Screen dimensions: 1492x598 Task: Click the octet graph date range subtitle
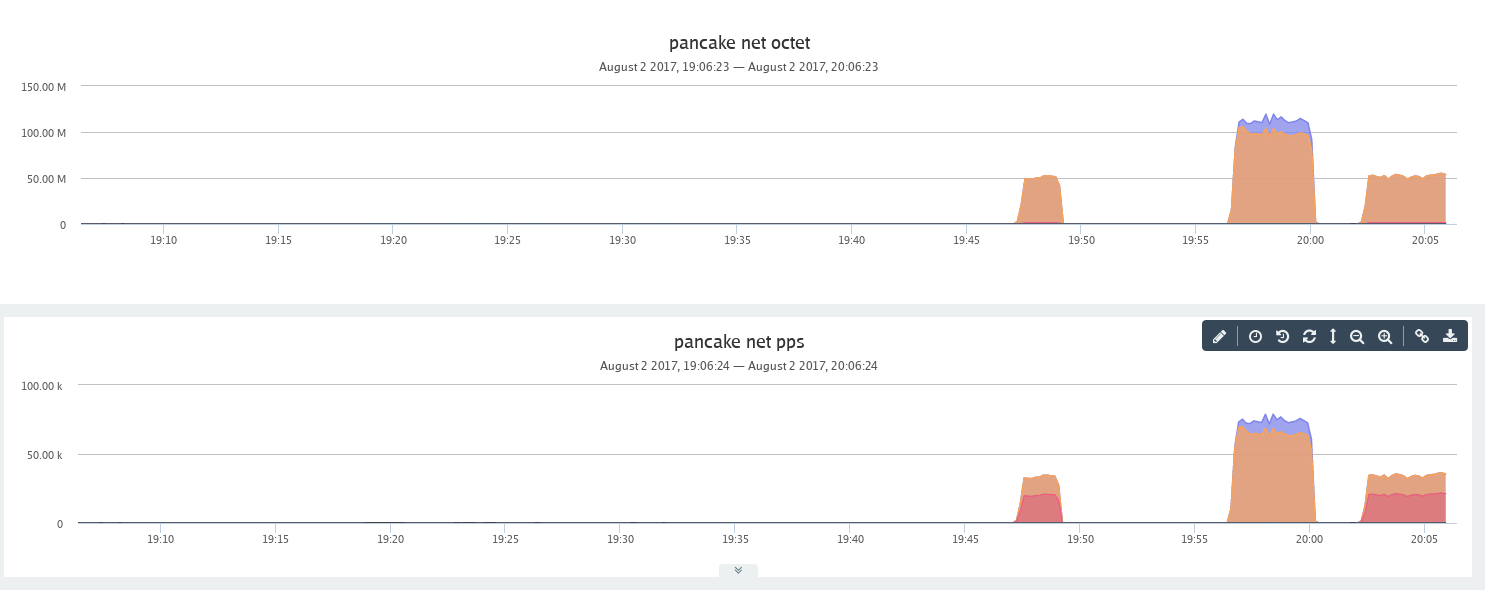coord(739,67)
